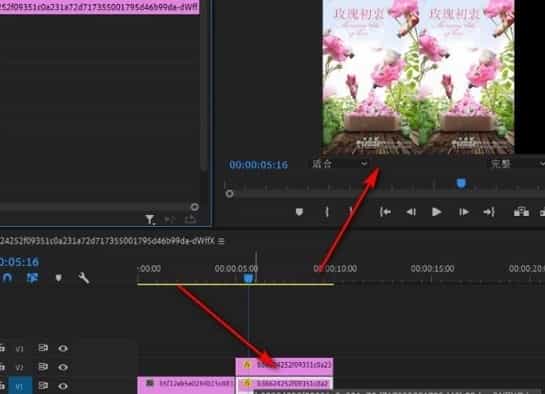The image size is (545, 394).
Task: Click Program monitor zoom scroll bar handle
Action: 229,194
